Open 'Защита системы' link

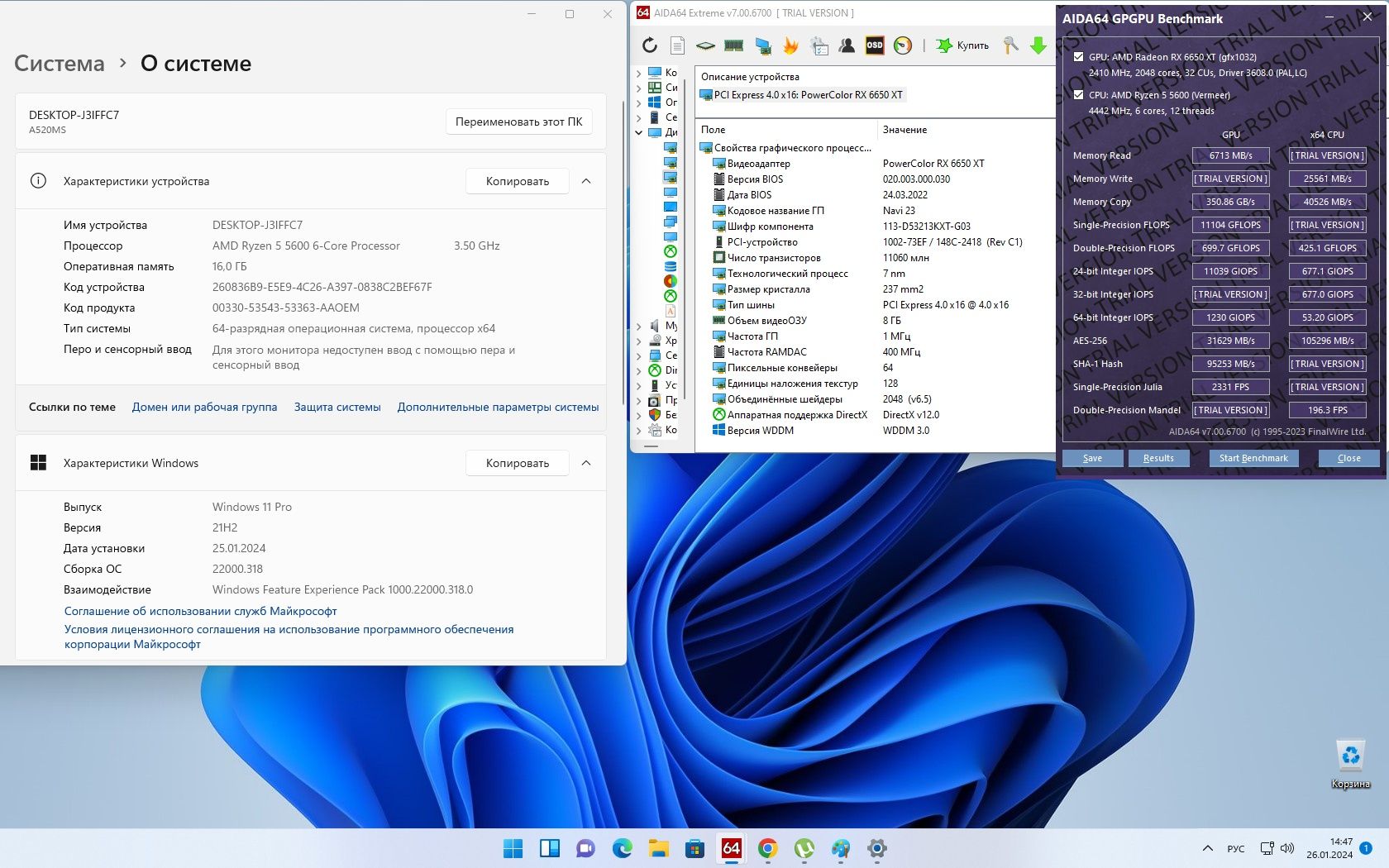(337, 407)
